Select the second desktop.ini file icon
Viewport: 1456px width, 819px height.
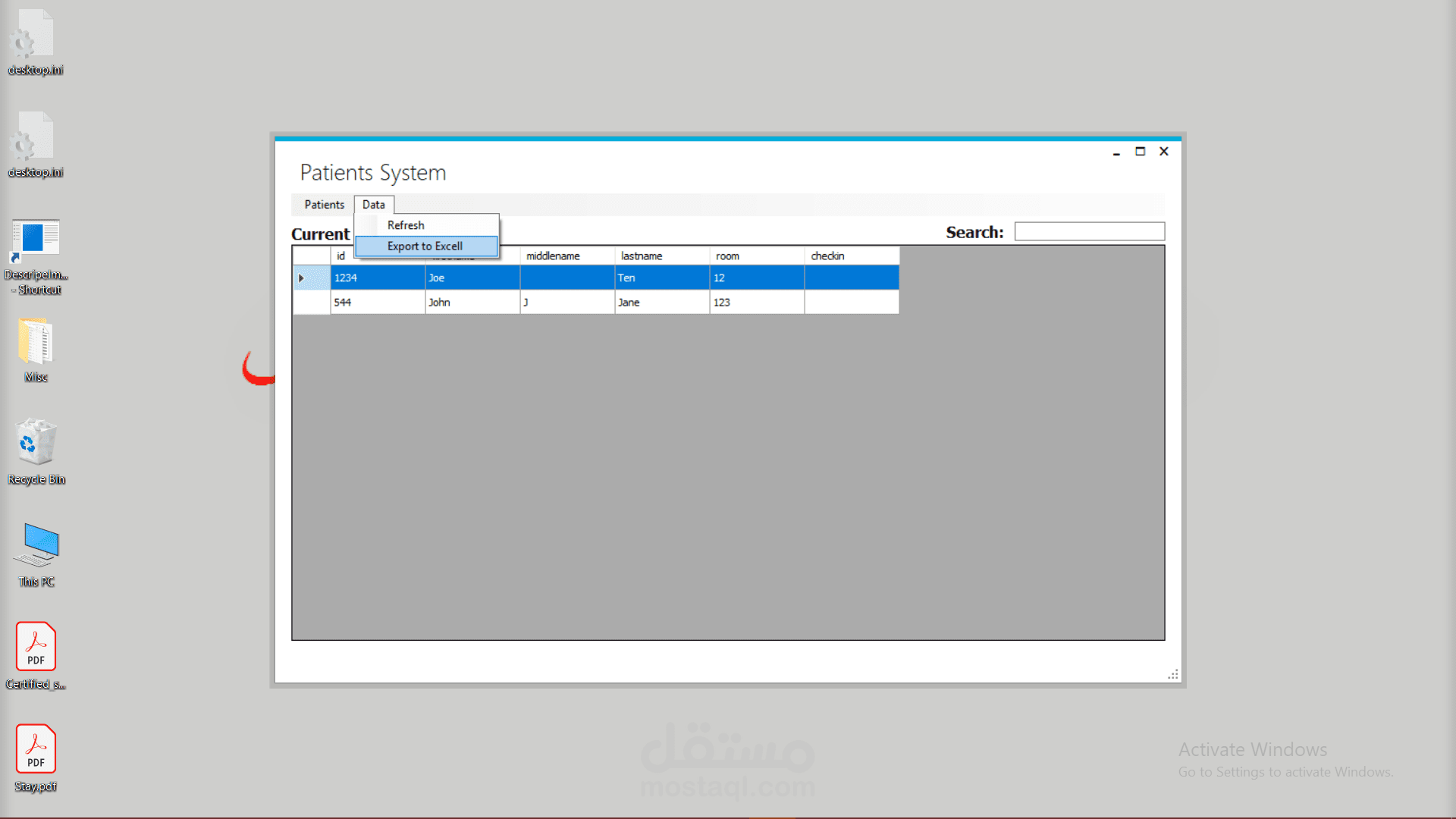33,138
